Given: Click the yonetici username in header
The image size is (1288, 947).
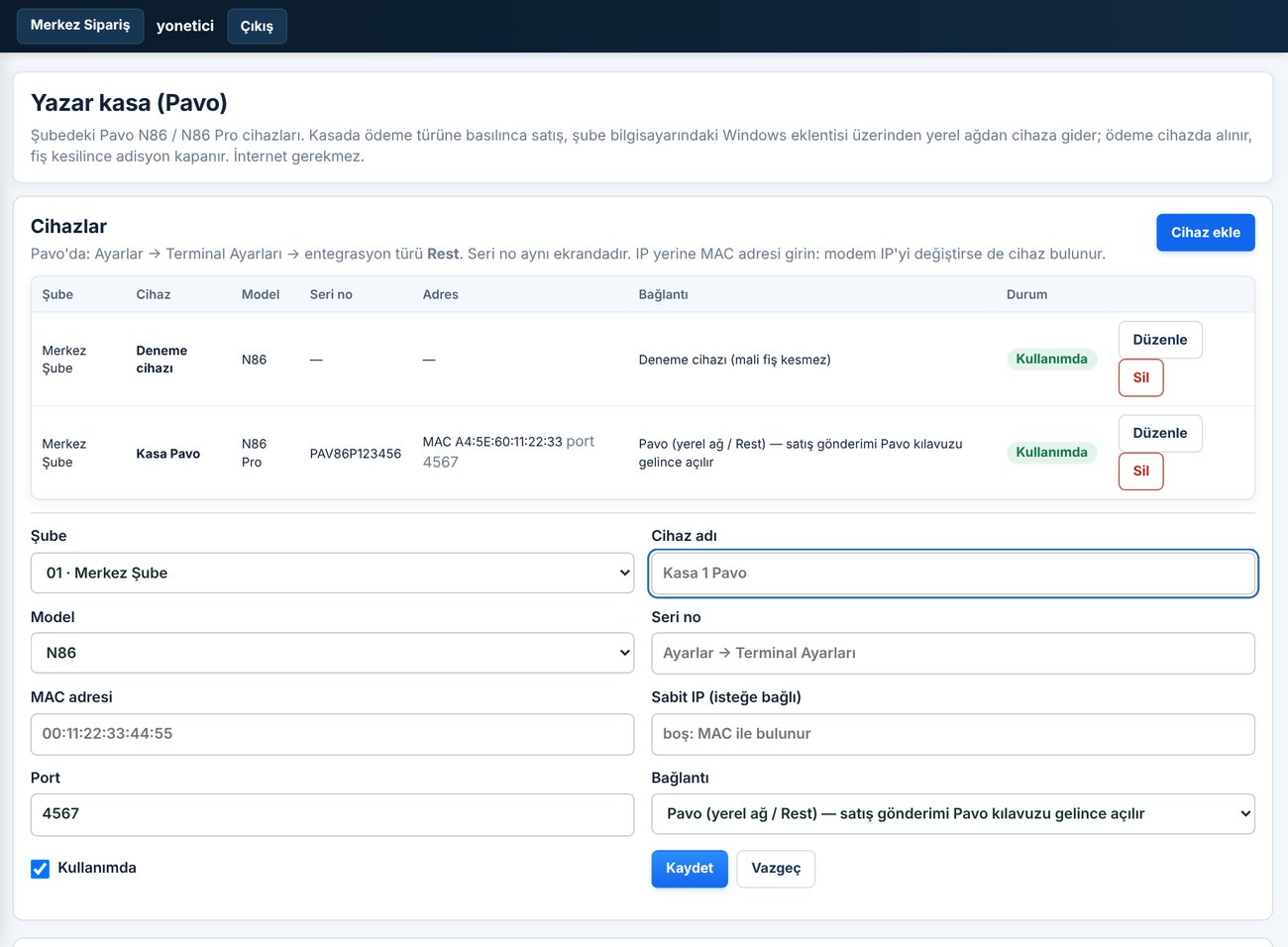Looking at the screenshot, I should [185, 26].
